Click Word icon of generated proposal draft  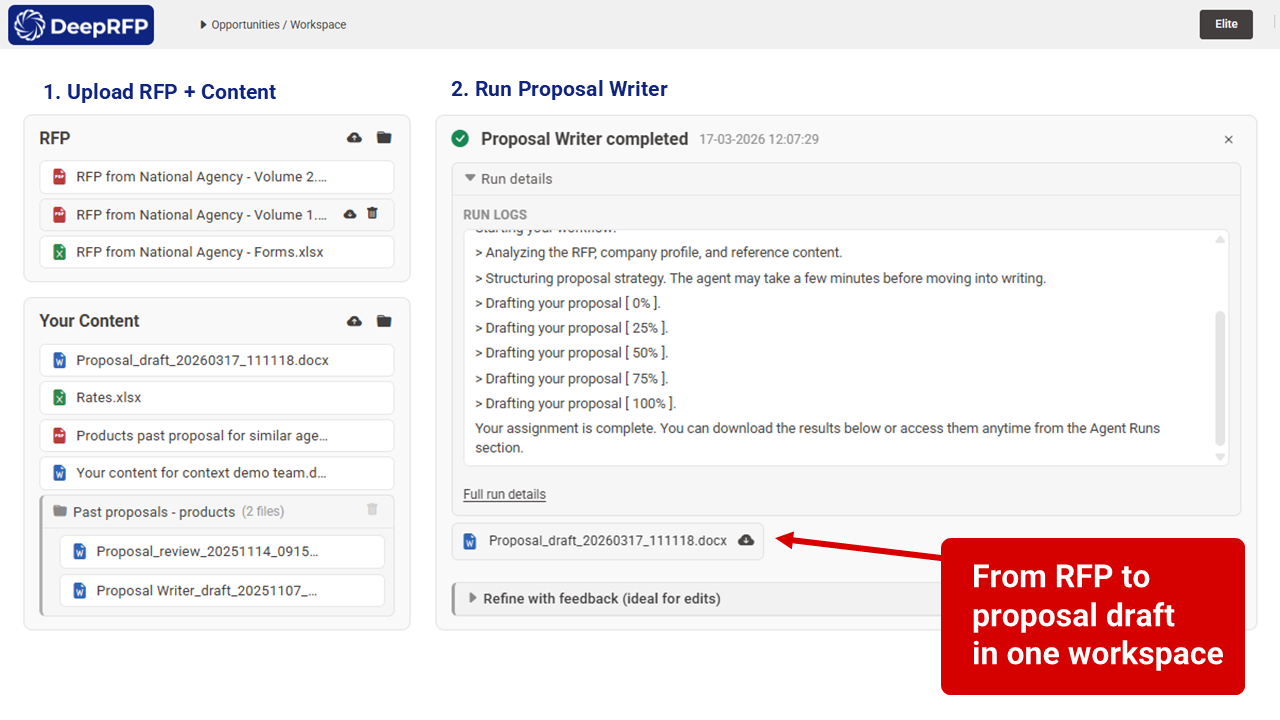tap(470, 541)
